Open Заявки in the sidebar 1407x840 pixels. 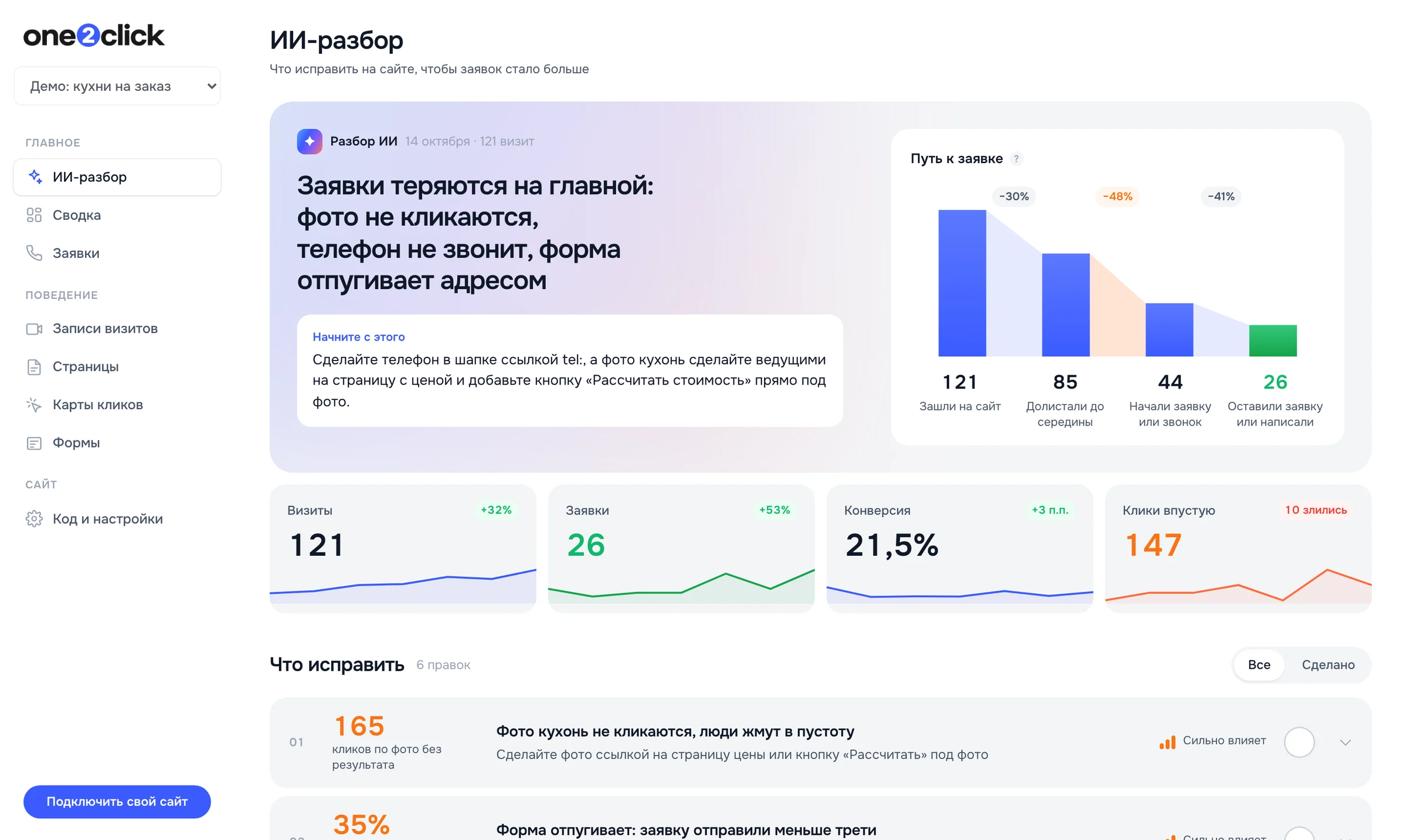pos(117,253)
